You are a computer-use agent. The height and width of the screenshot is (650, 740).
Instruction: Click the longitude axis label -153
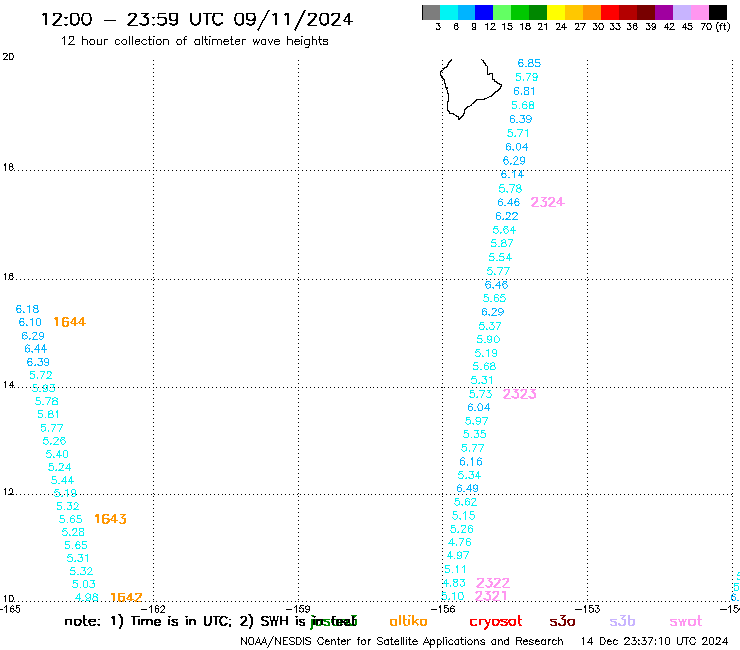pos(589,609)
